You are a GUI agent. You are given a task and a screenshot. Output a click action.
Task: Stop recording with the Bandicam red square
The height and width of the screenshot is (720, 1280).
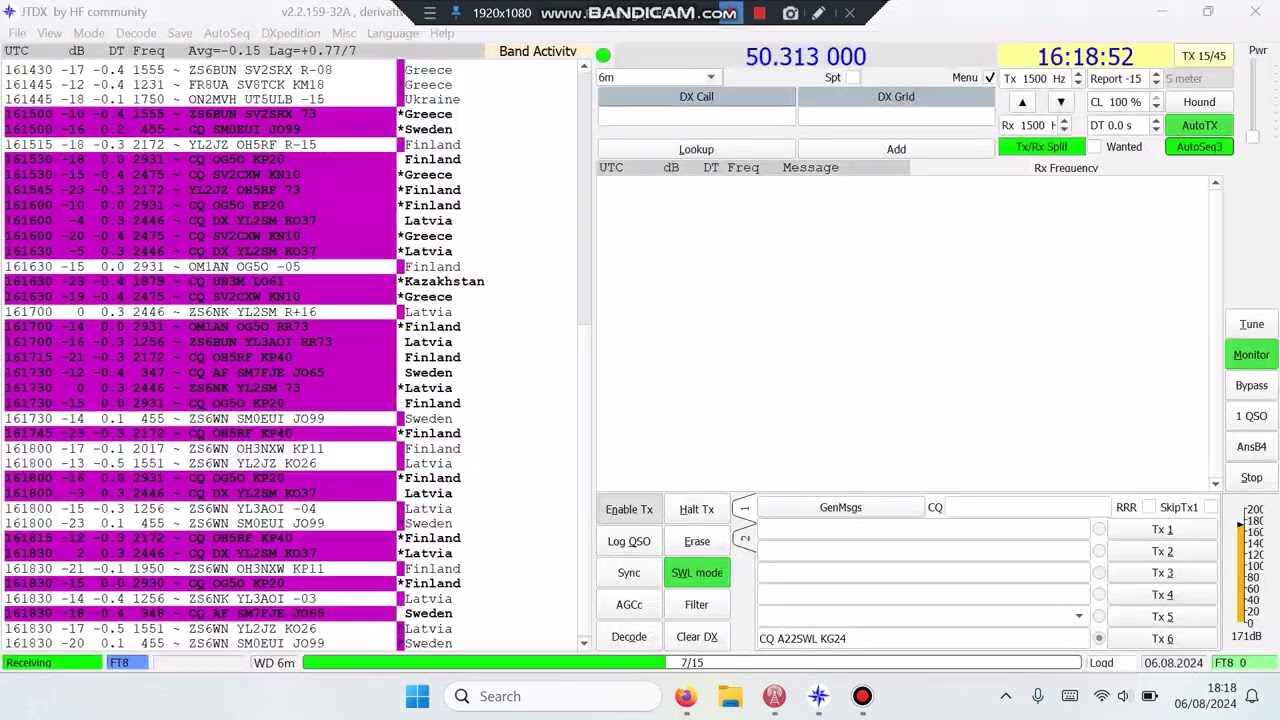(x=759, y=13)
